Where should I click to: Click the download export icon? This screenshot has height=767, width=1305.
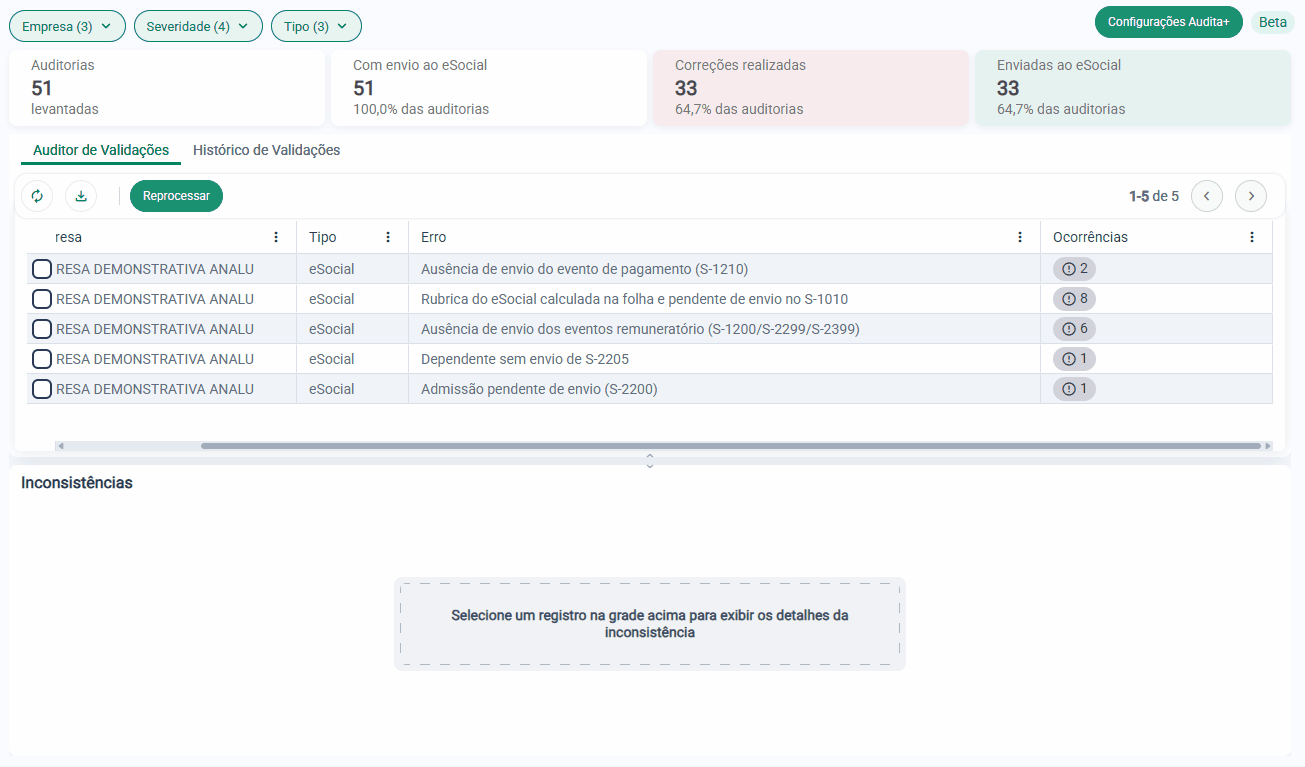point(81,196)
